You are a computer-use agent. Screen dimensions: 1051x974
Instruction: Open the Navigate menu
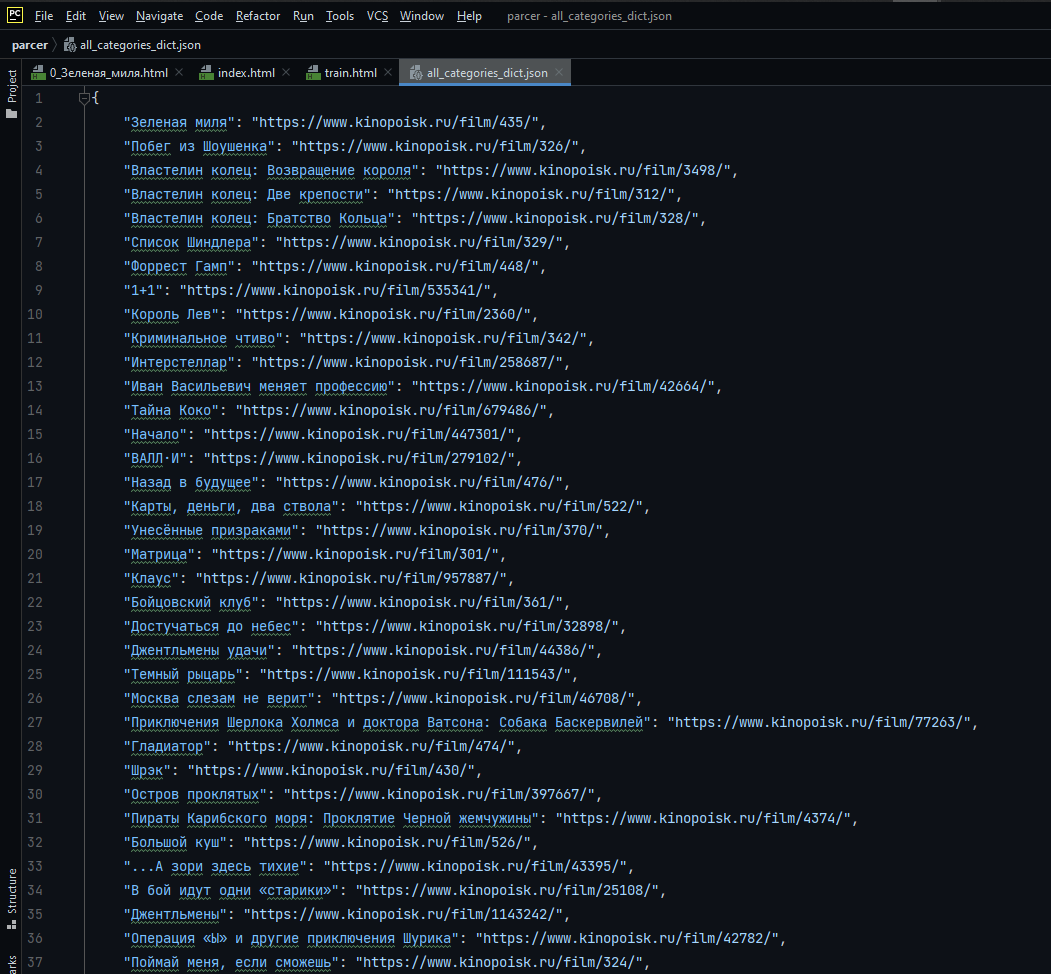coord(160,16)
